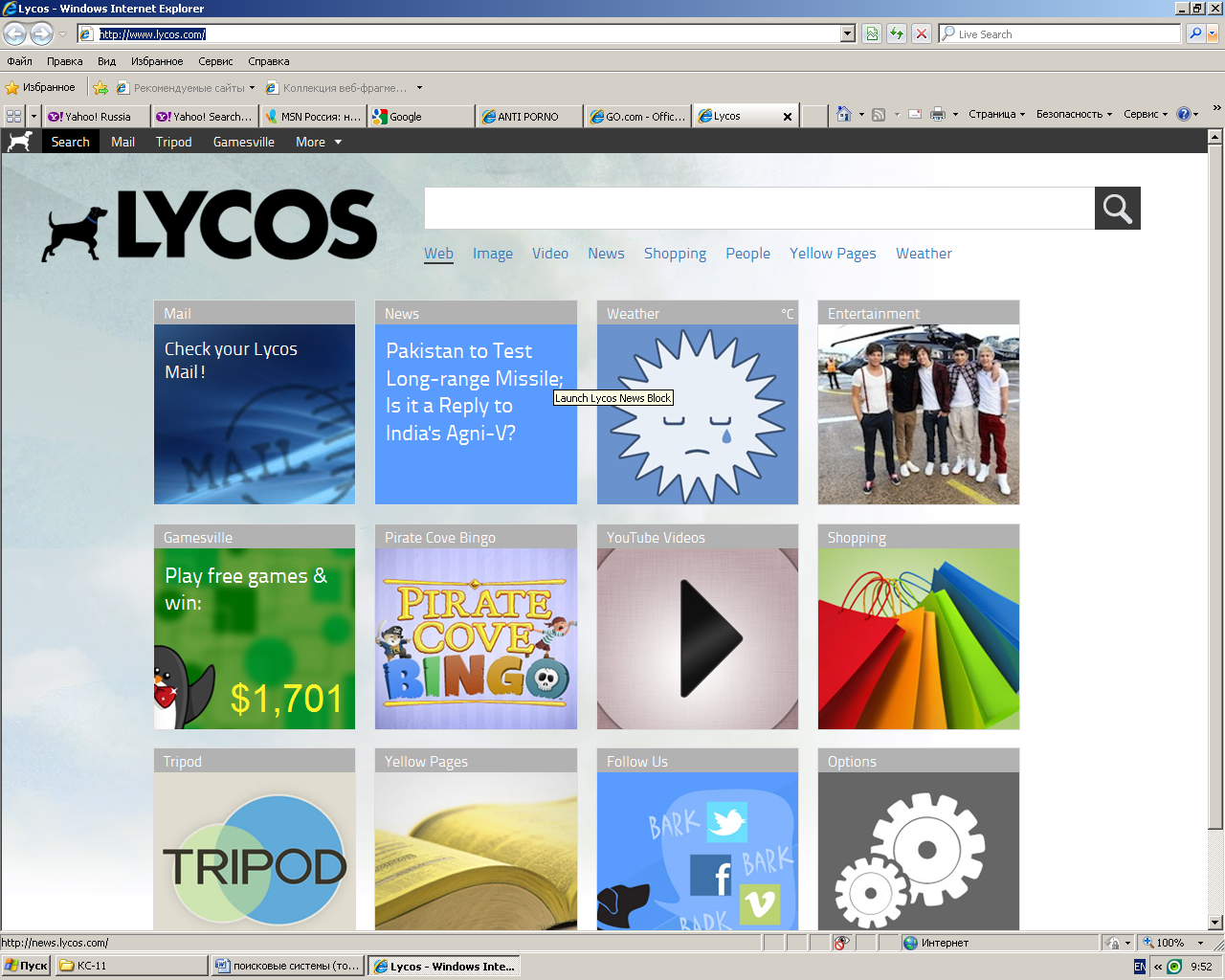Click Gamesville in the Lycos navbar
The image size is (1225, 980).
243,142
